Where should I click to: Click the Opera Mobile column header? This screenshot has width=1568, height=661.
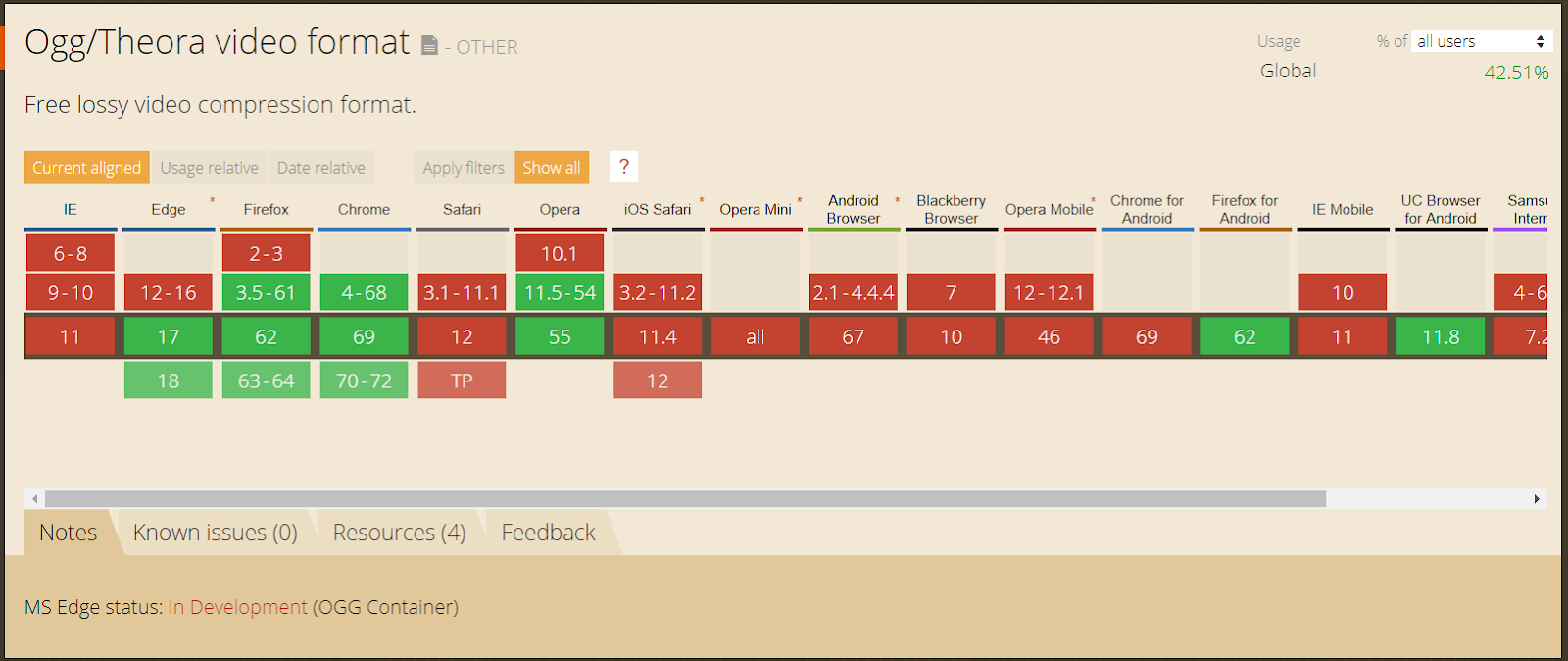coord(1050,209)
